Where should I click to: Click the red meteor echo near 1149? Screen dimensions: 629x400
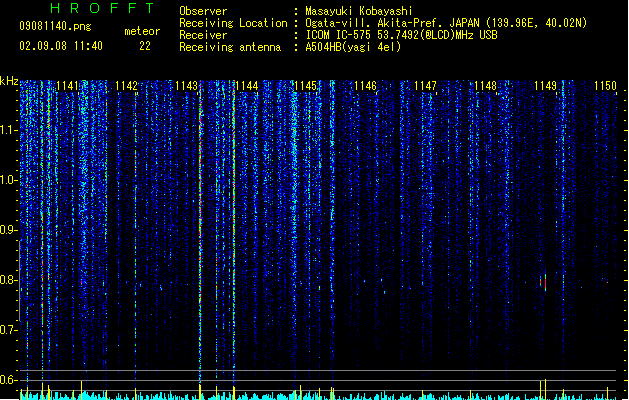[545, 282]
